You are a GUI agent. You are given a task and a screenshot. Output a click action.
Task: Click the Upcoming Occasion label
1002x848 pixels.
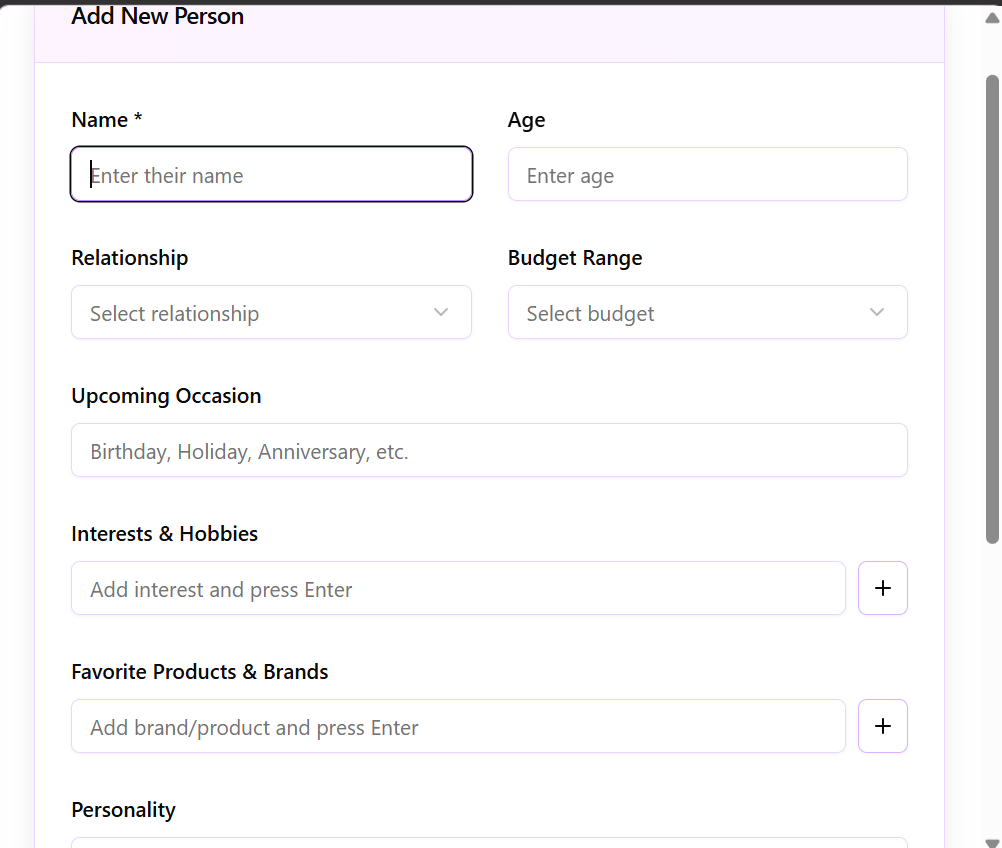166,396
